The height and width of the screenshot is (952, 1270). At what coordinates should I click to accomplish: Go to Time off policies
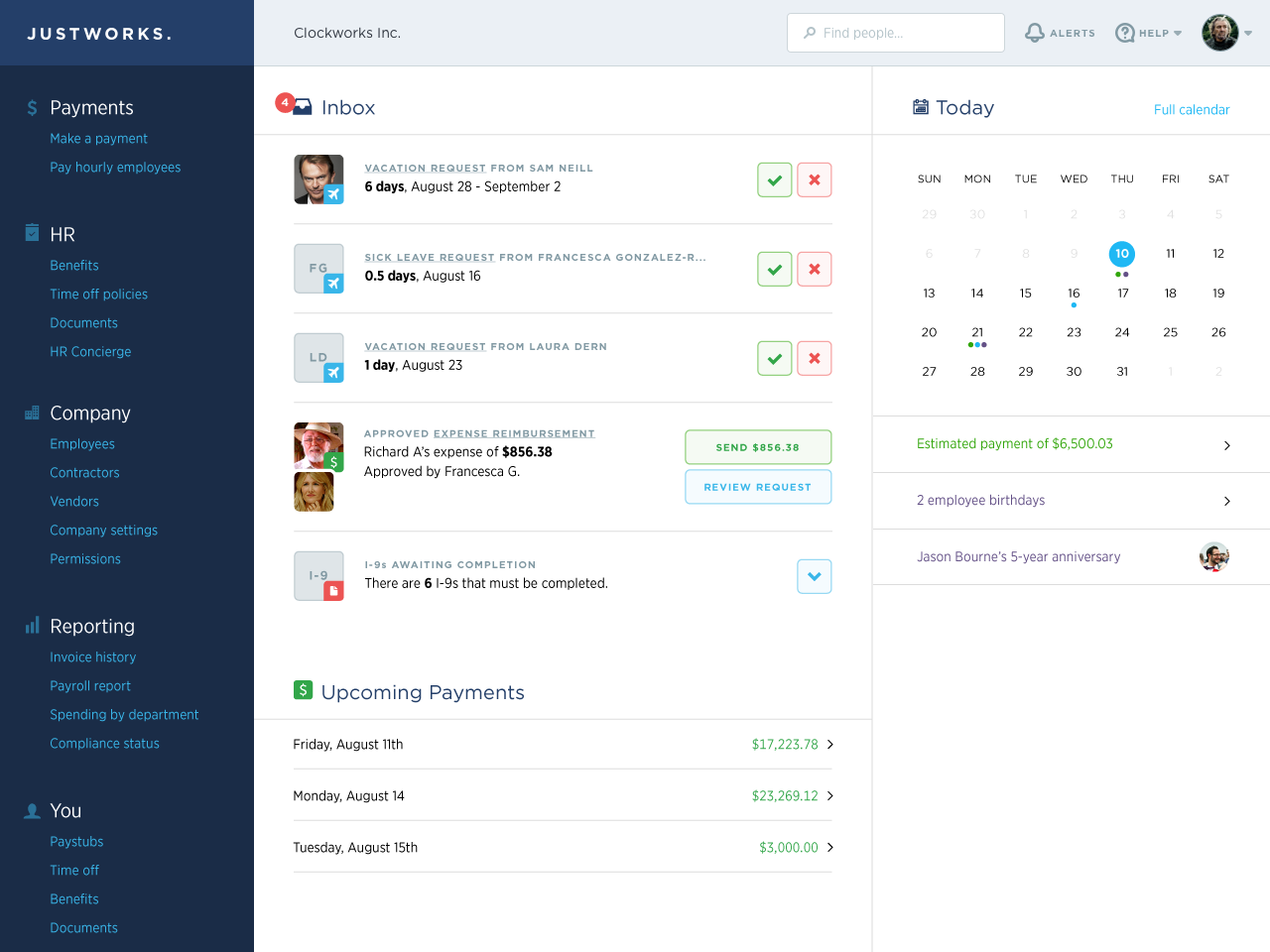point(98,294)
